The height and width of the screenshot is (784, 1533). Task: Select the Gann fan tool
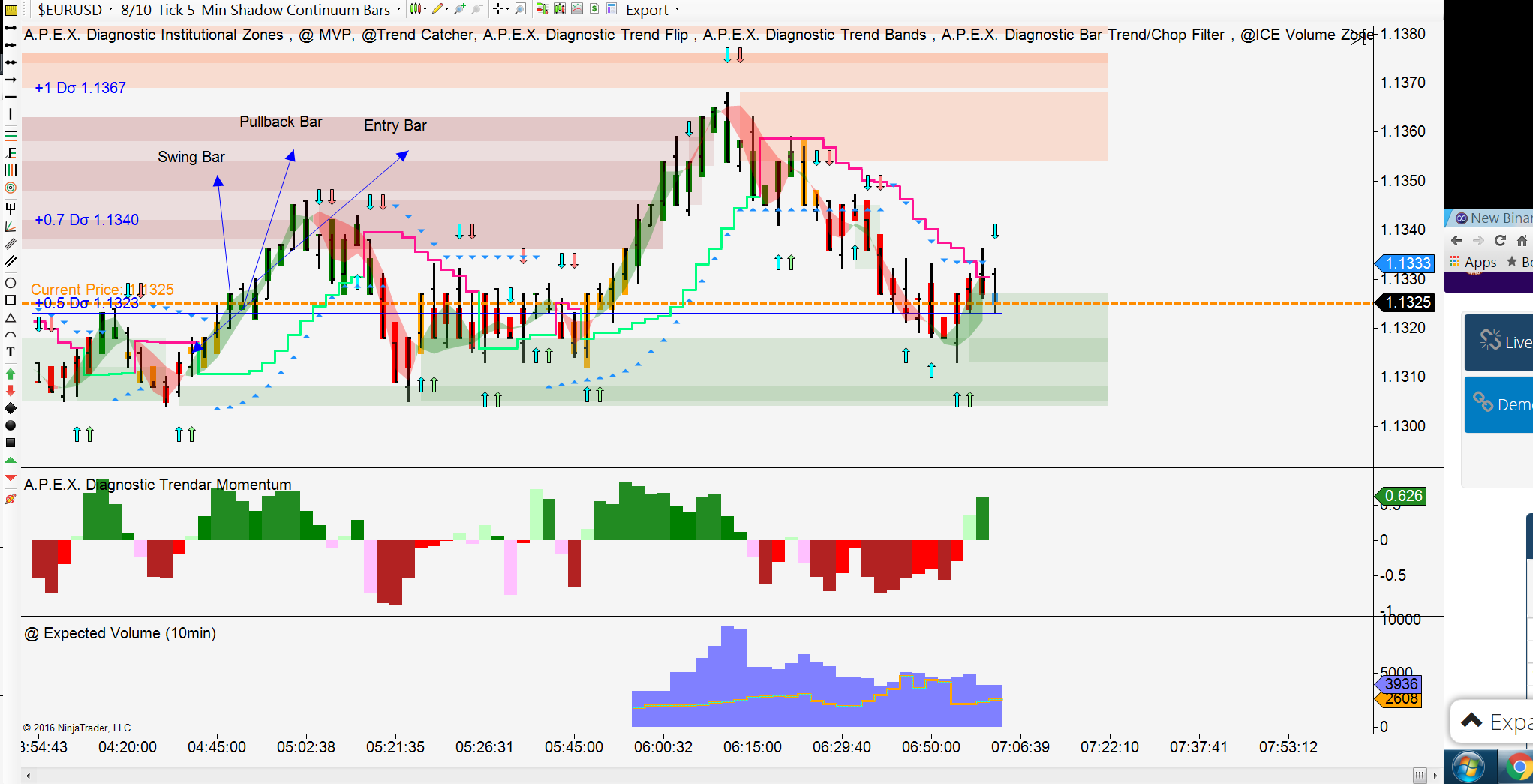(x=11, y=226)
